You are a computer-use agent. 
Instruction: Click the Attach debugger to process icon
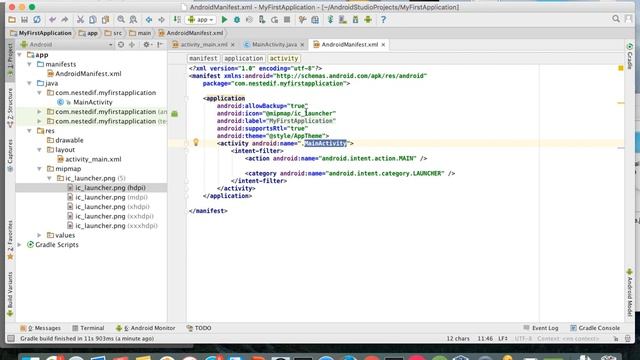(262, 20)
